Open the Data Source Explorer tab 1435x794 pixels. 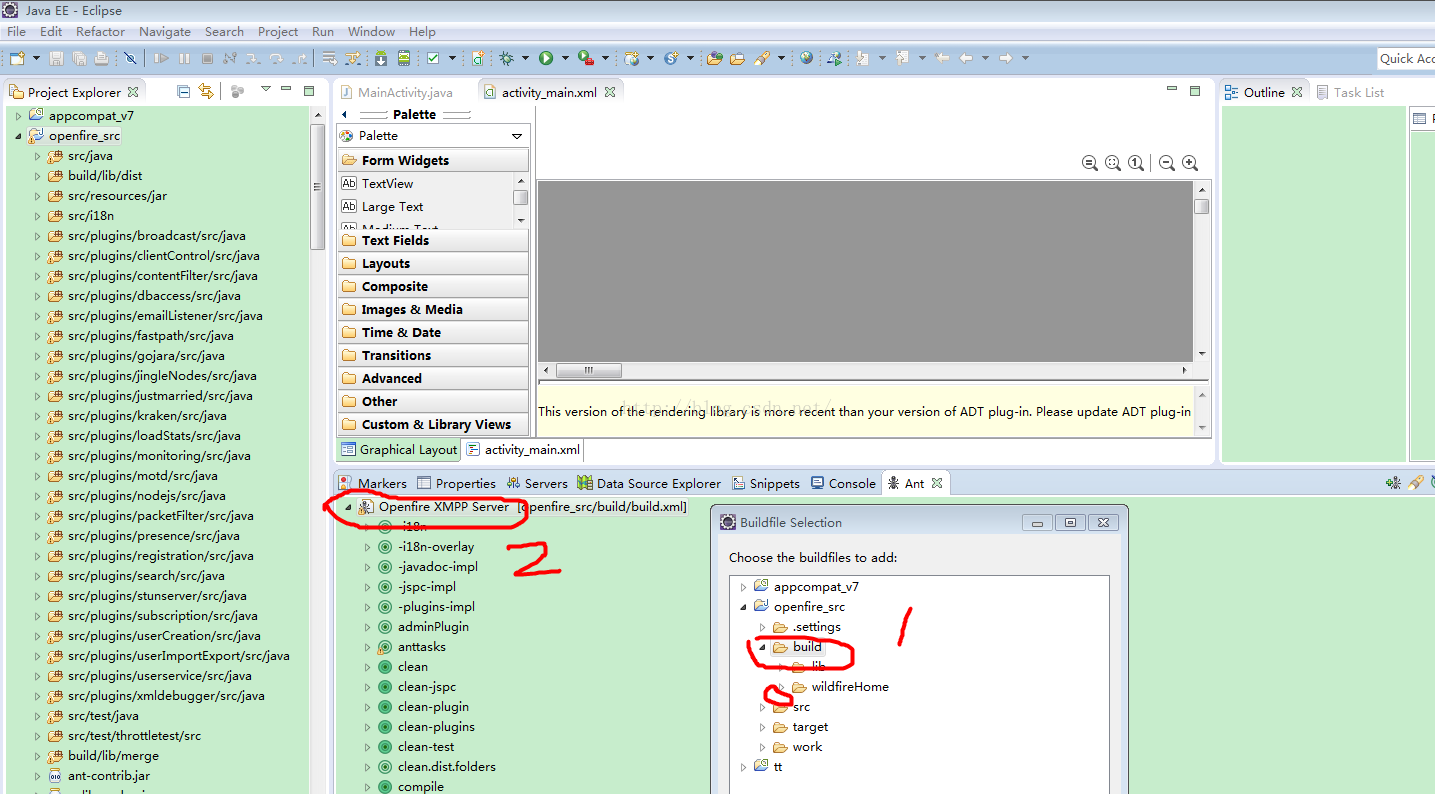pyautogui.click(x=648, y=483)
